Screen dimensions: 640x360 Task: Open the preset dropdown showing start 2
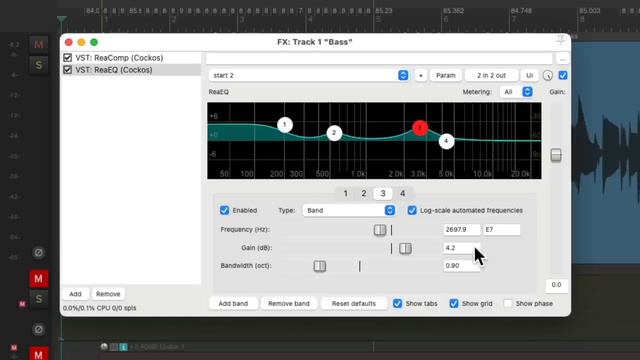point(309,76)
